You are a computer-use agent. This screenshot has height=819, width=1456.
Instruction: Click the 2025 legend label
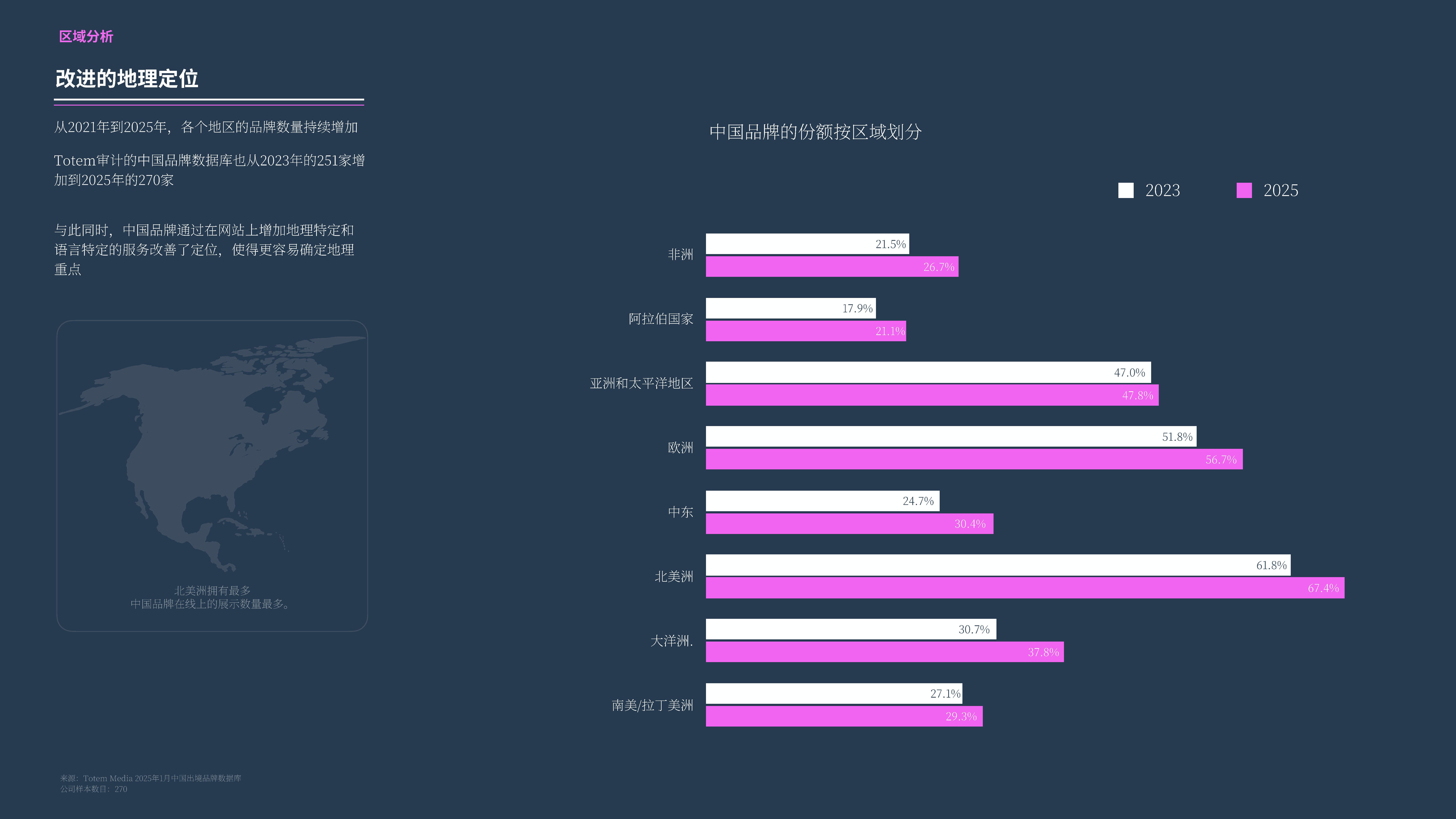(x=1281, y=191)
